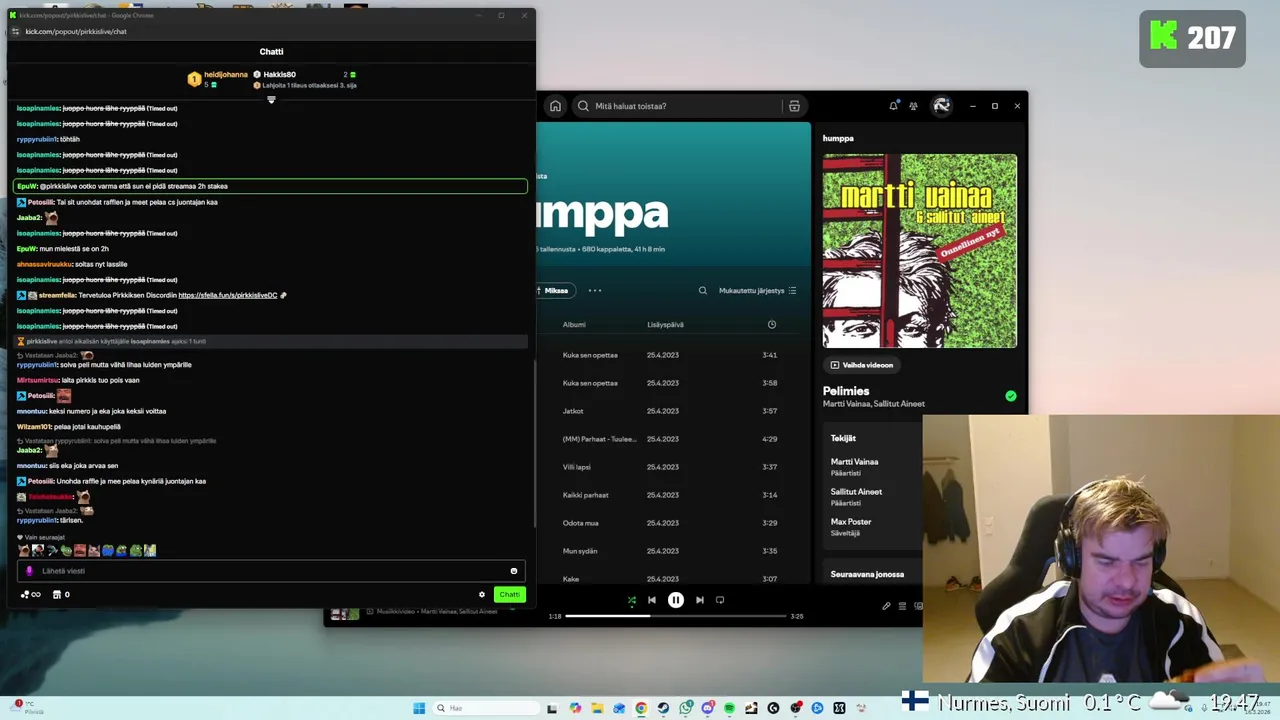Sort by the Albumi column header
Screen dimensions: 1280x720
tap(574, 324)
